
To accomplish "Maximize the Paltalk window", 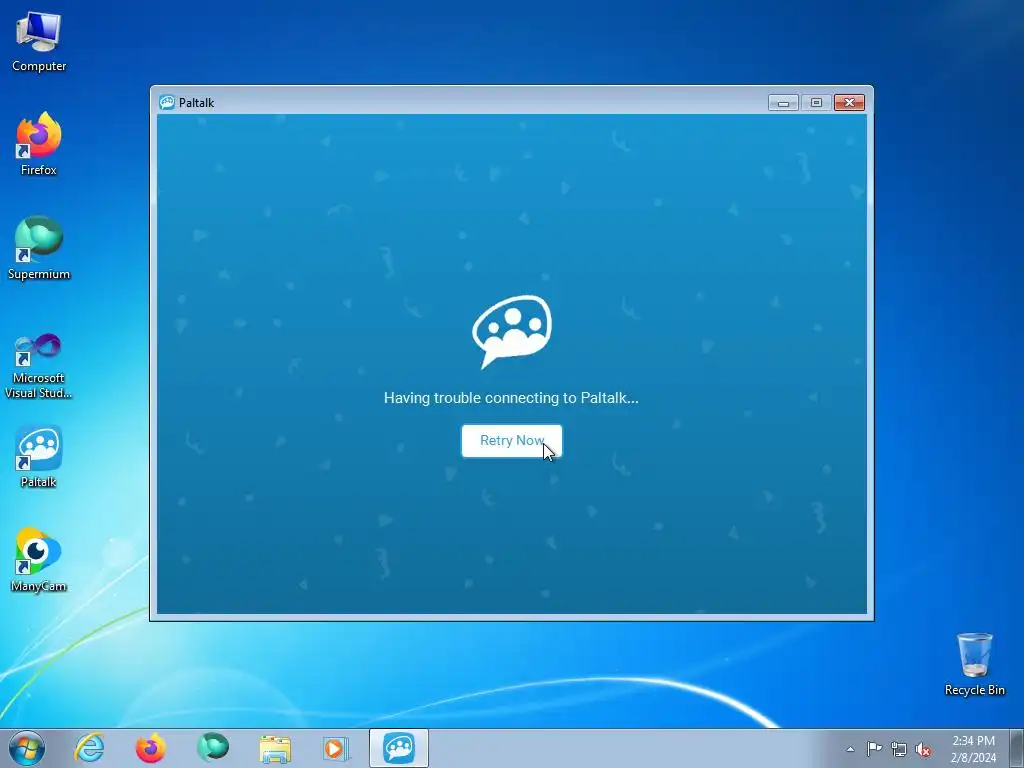I will click(x=816, y=103).
